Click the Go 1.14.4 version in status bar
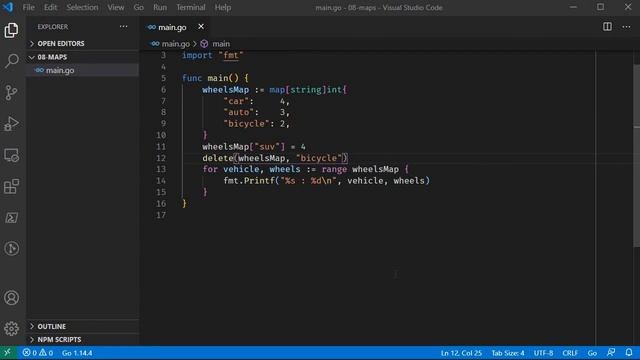 (77, 353)
